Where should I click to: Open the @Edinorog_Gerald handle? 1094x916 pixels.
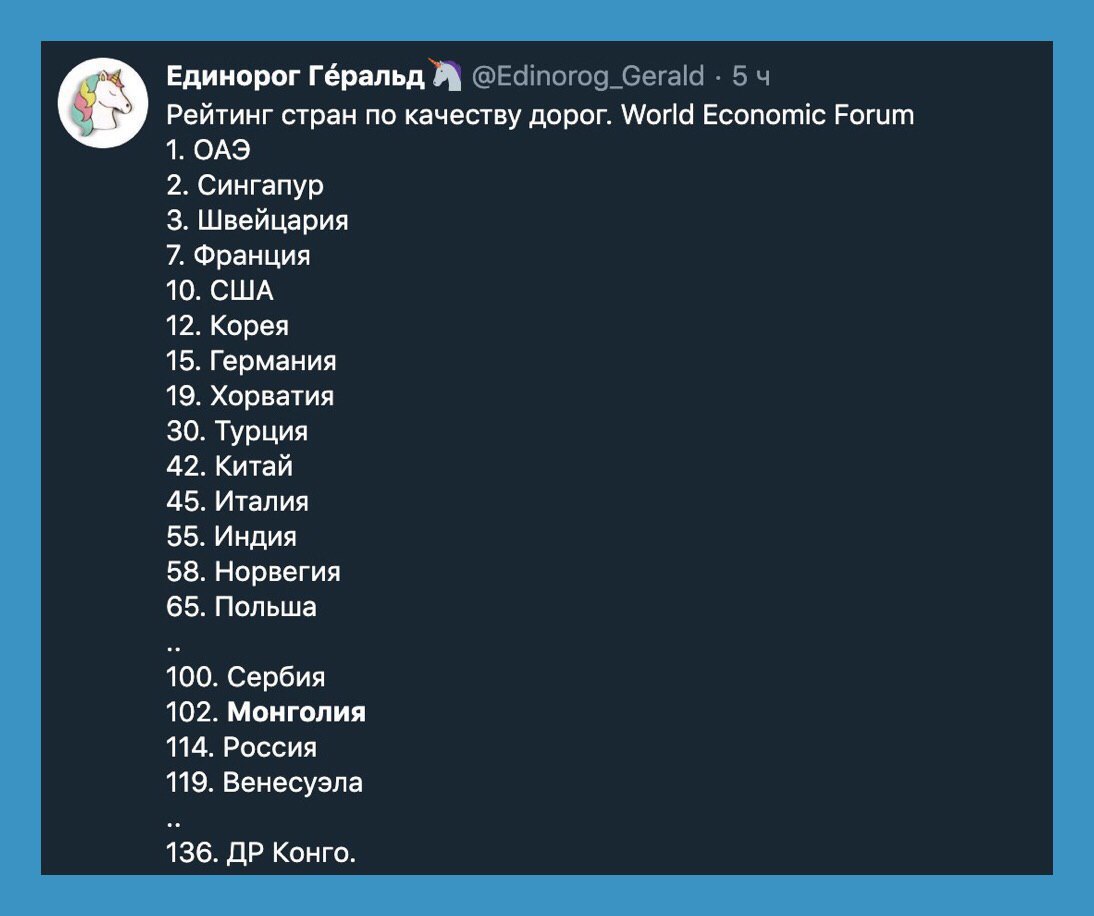tap(588, 76)
